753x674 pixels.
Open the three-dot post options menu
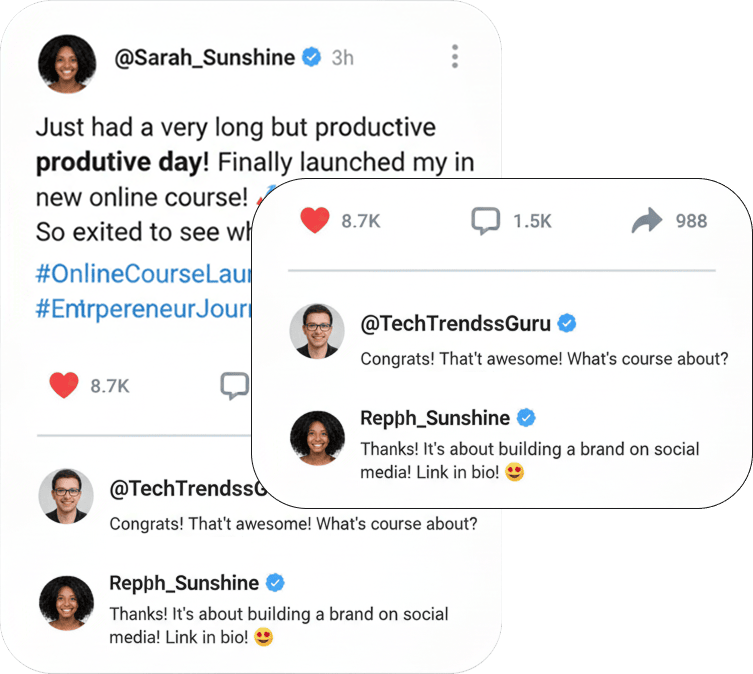(455, 57)
